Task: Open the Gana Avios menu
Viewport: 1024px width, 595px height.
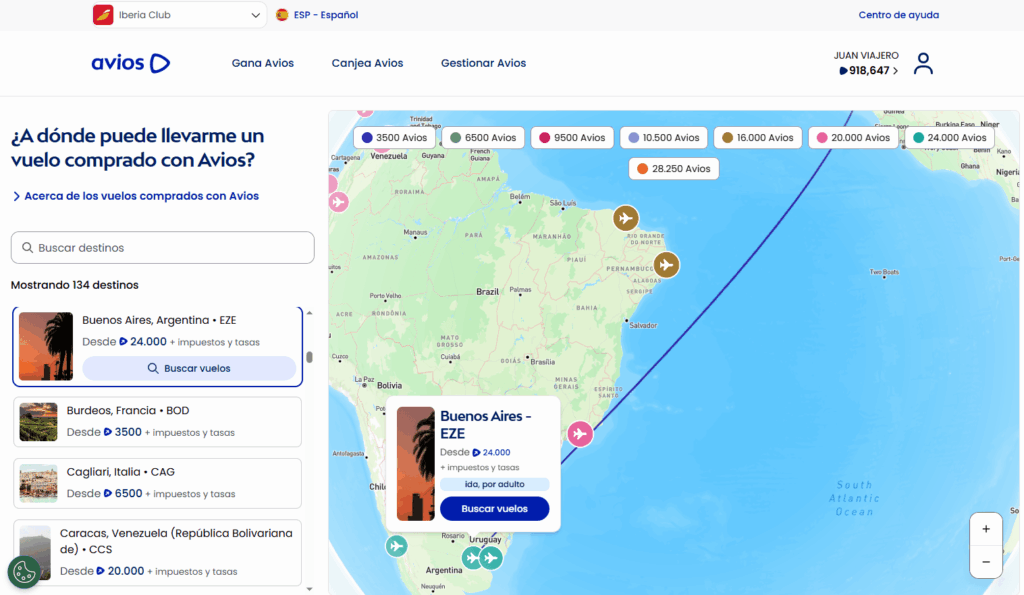Action: 263,63
